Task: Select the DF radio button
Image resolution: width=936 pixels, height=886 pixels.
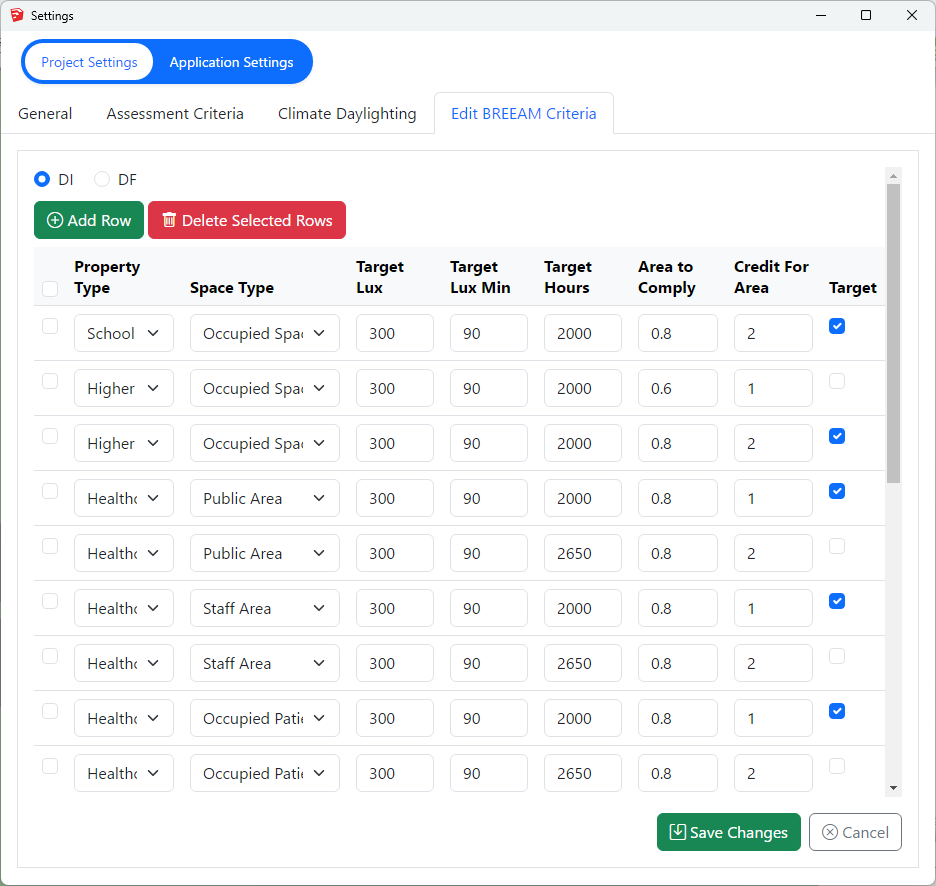Action: [102, 180]
